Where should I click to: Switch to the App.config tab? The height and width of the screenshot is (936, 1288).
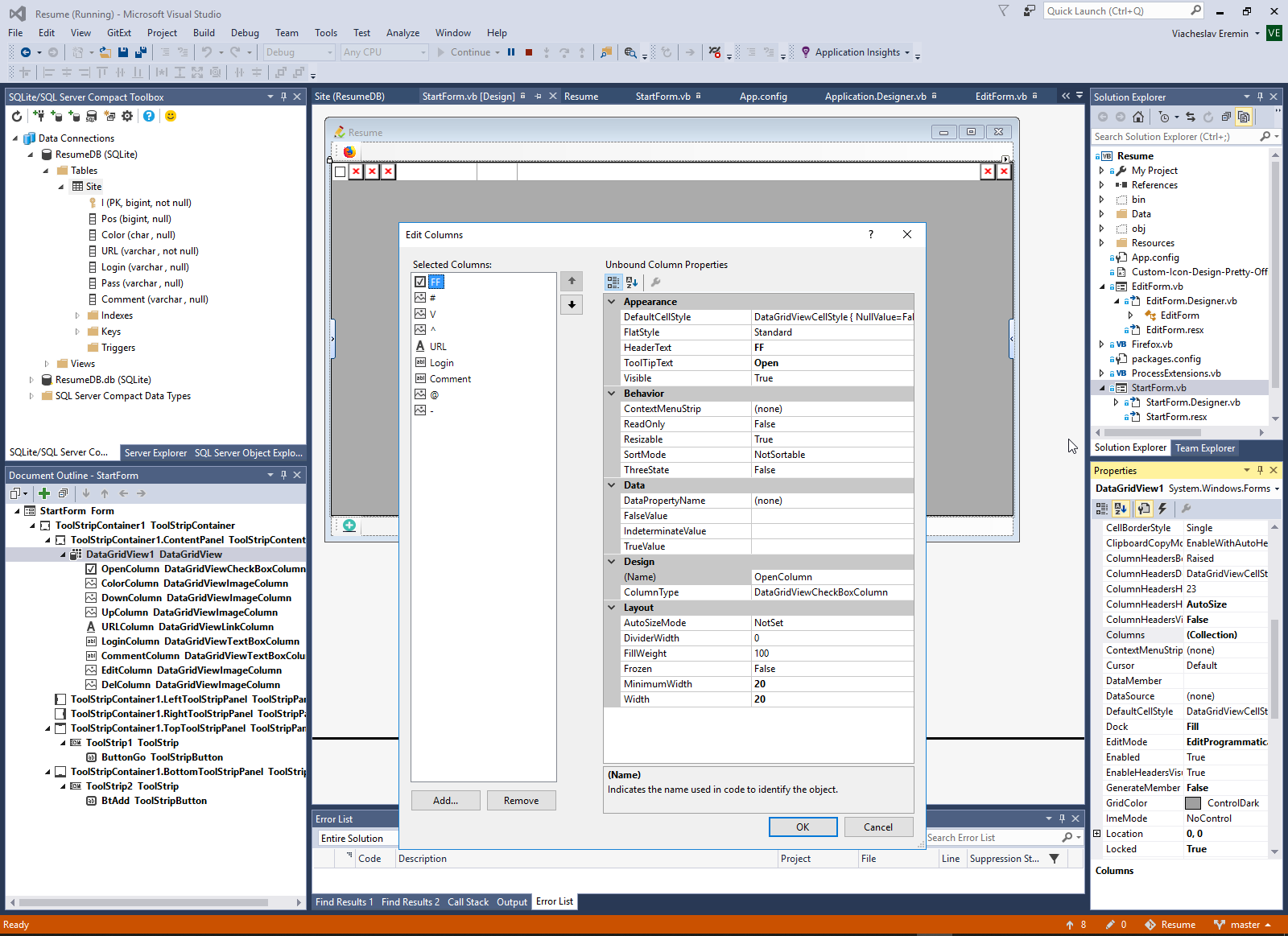point(763,97)
